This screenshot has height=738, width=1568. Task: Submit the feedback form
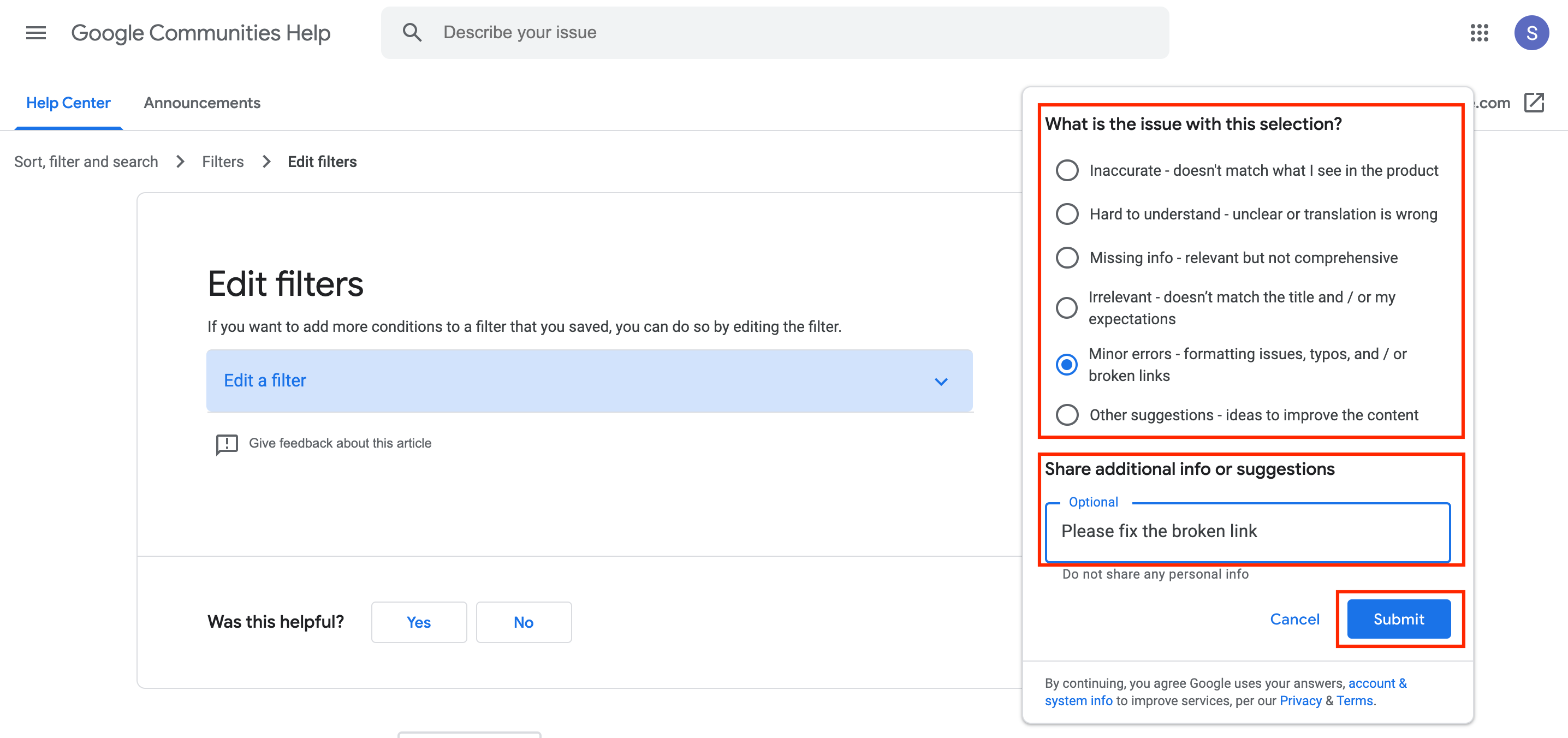tap(1398, 618)
